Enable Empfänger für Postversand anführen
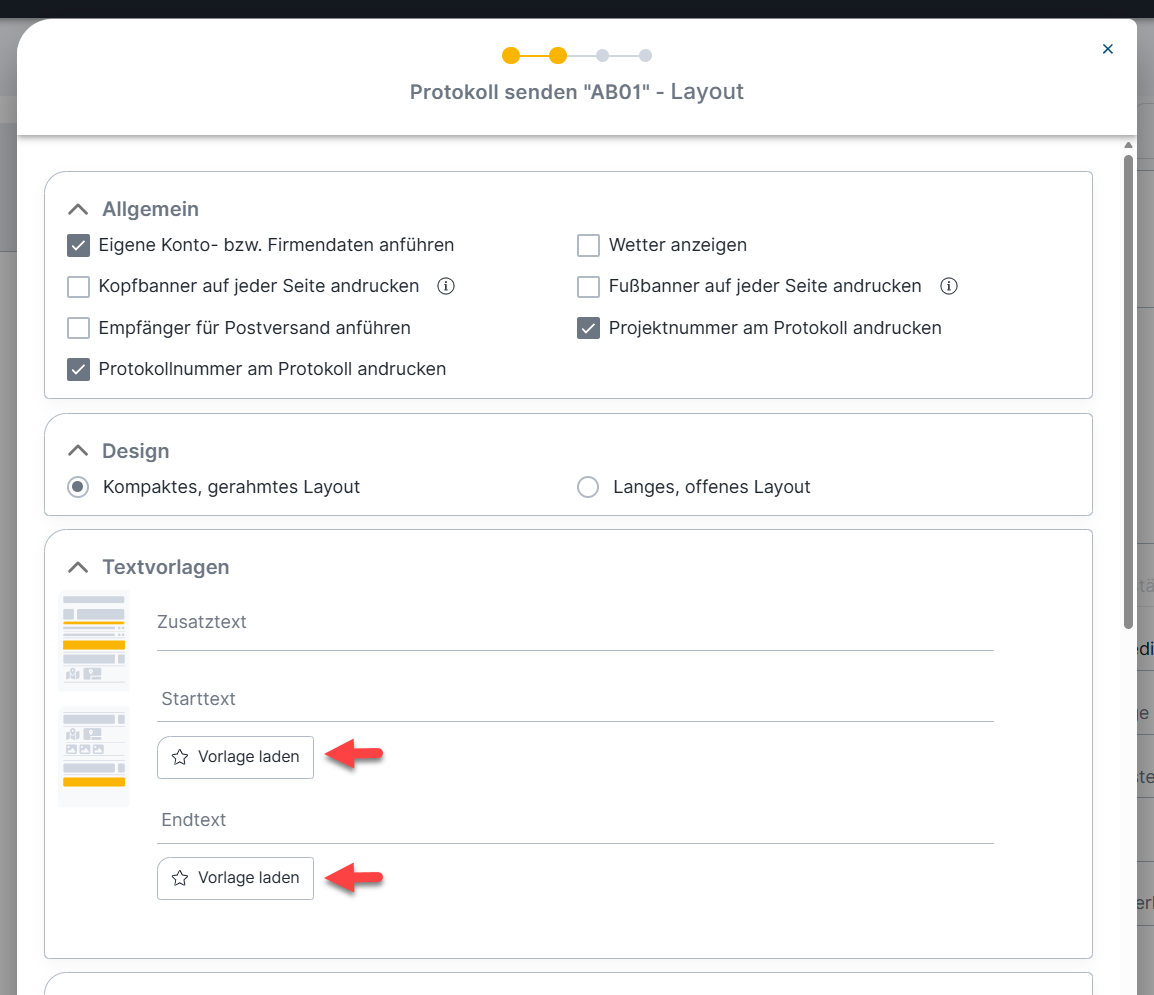This screenshot has width=1154, height=995. coord(79,328)
